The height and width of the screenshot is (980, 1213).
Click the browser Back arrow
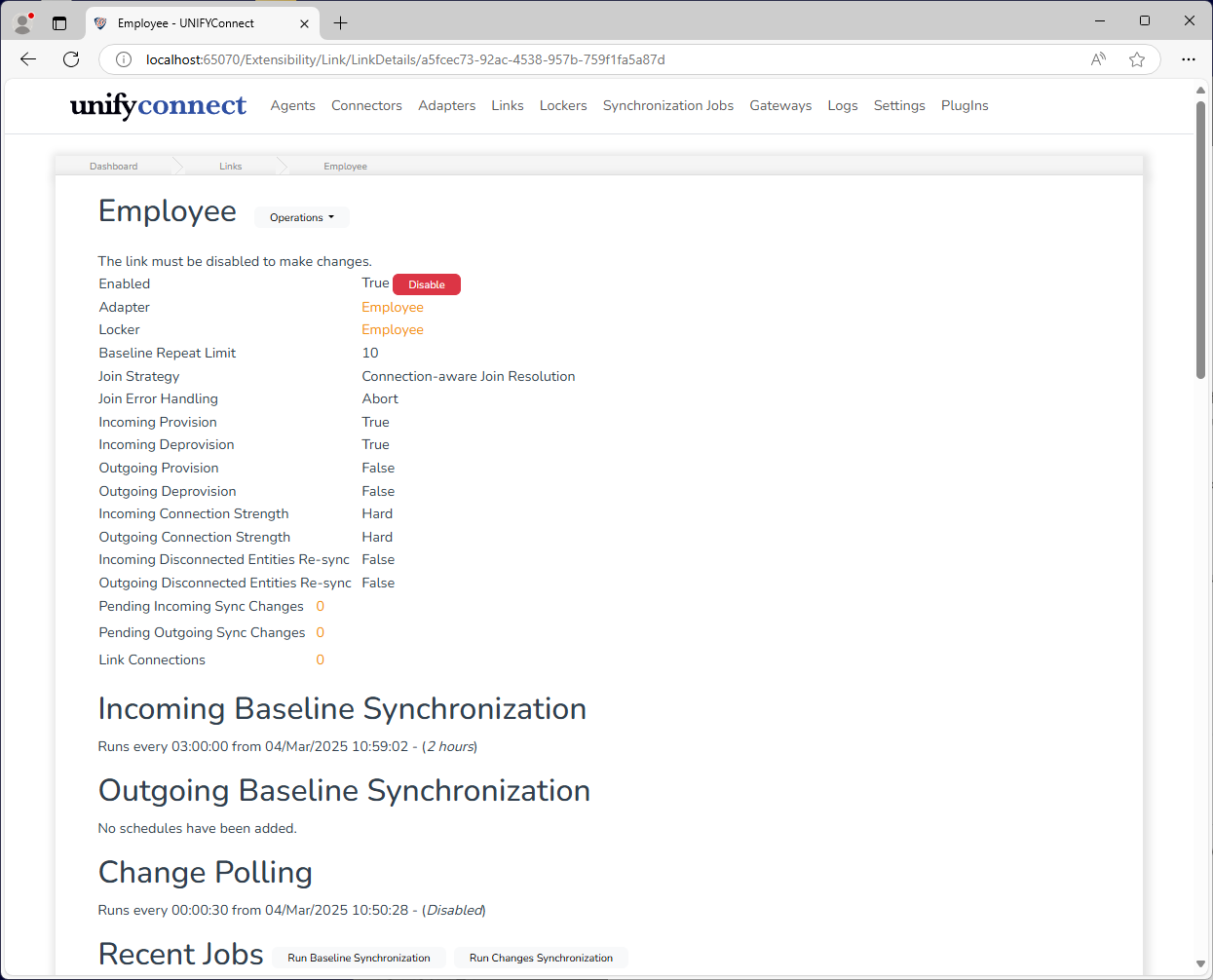point(27,59)
